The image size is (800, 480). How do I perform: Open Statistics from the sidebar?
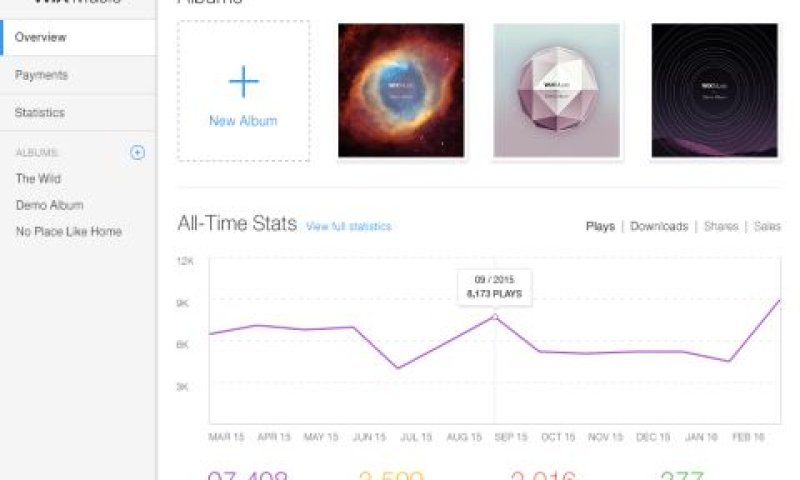[78, 113]
